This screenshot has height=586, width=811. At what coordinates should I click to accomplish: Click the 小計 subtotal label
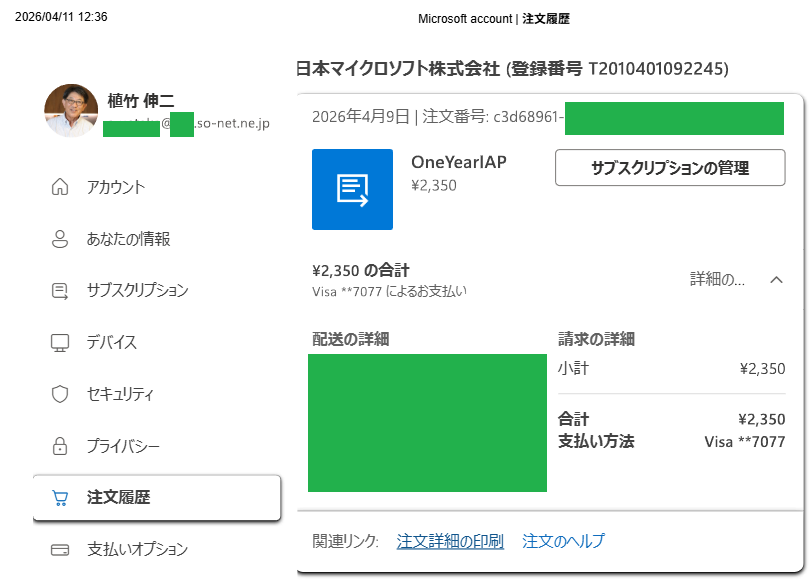(574, 368)
